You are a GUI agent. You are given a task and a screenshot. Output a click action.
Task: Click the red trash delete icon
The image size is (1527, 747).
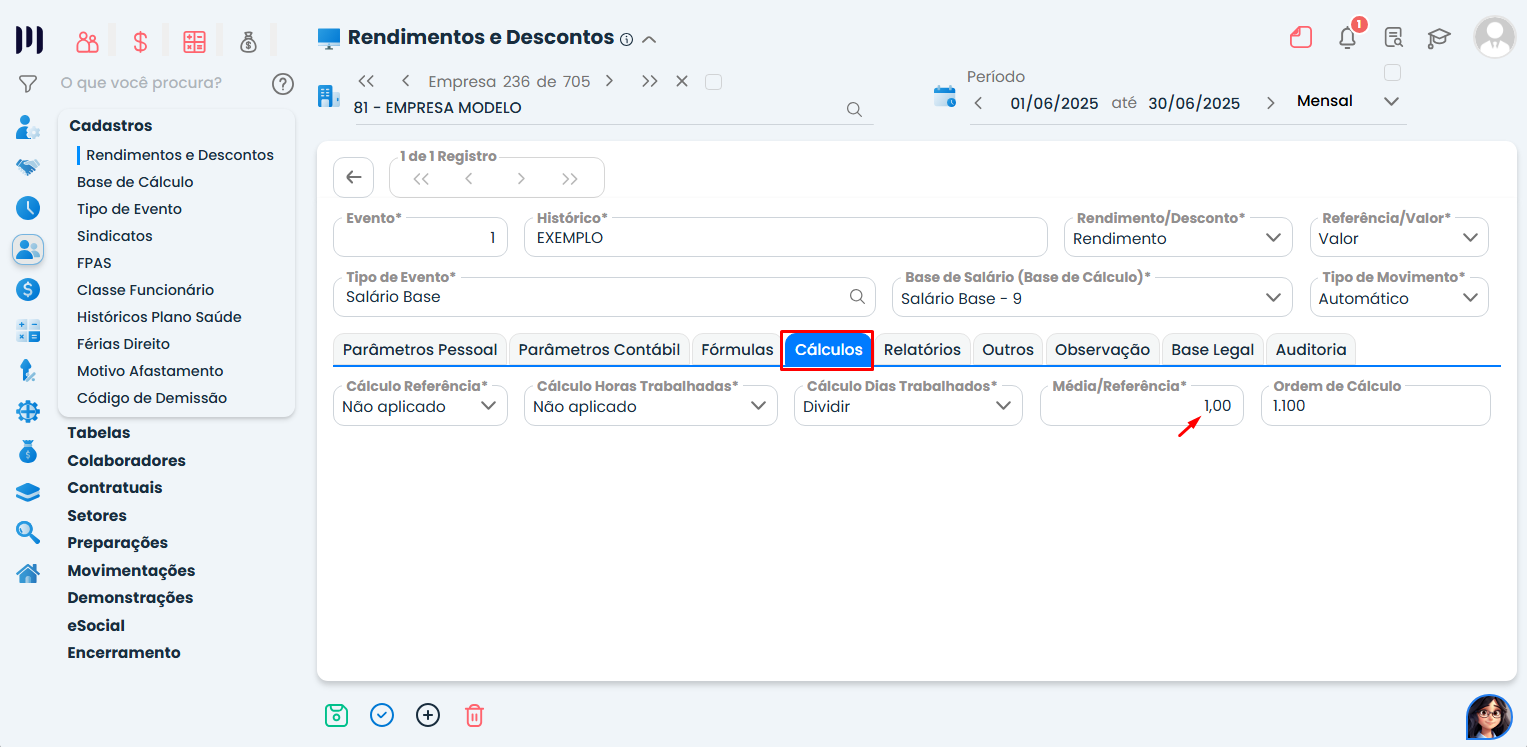tap(474, 715)
